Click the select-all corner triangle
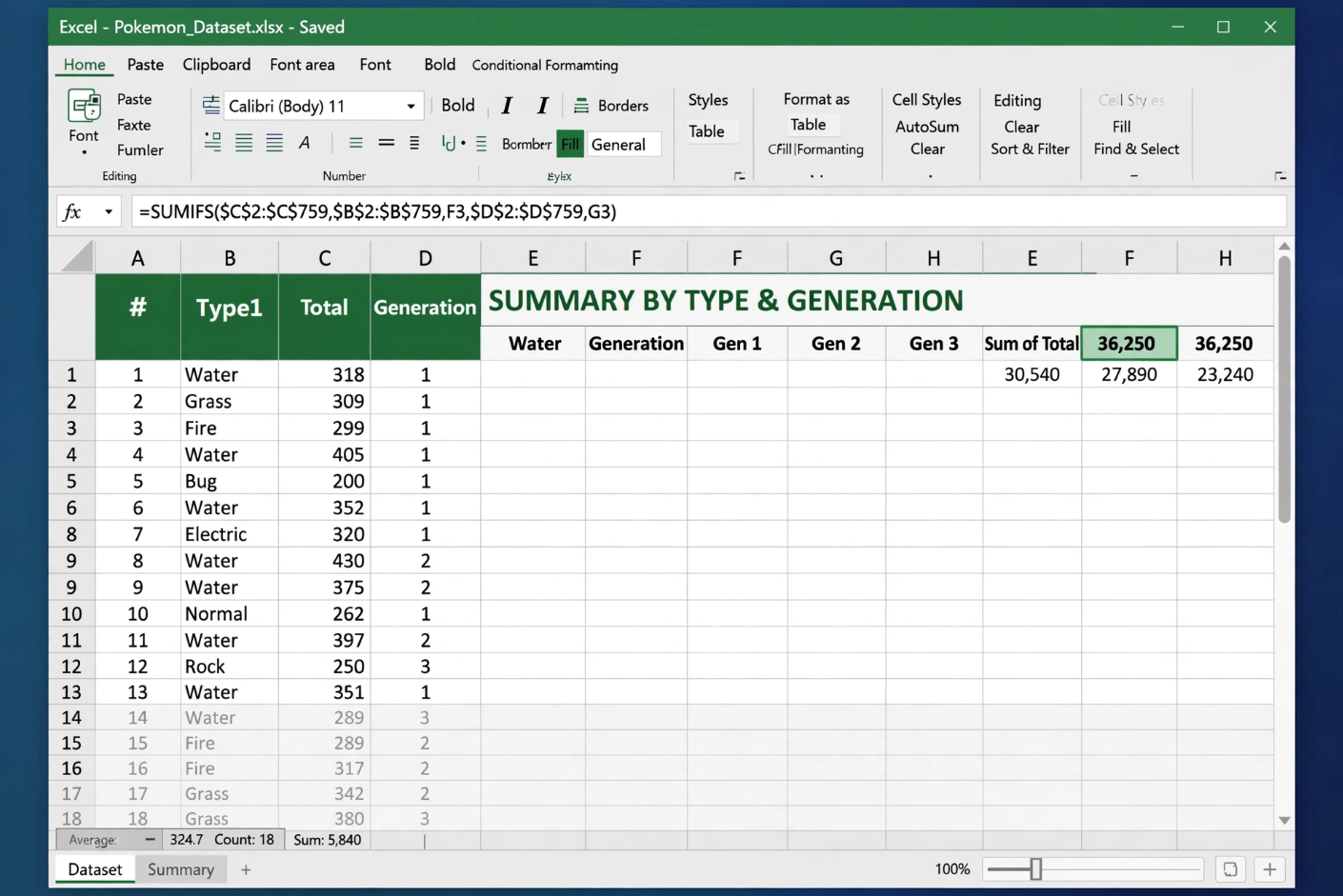The width and height of the screenshot is (1343, 896). [77, 257]
